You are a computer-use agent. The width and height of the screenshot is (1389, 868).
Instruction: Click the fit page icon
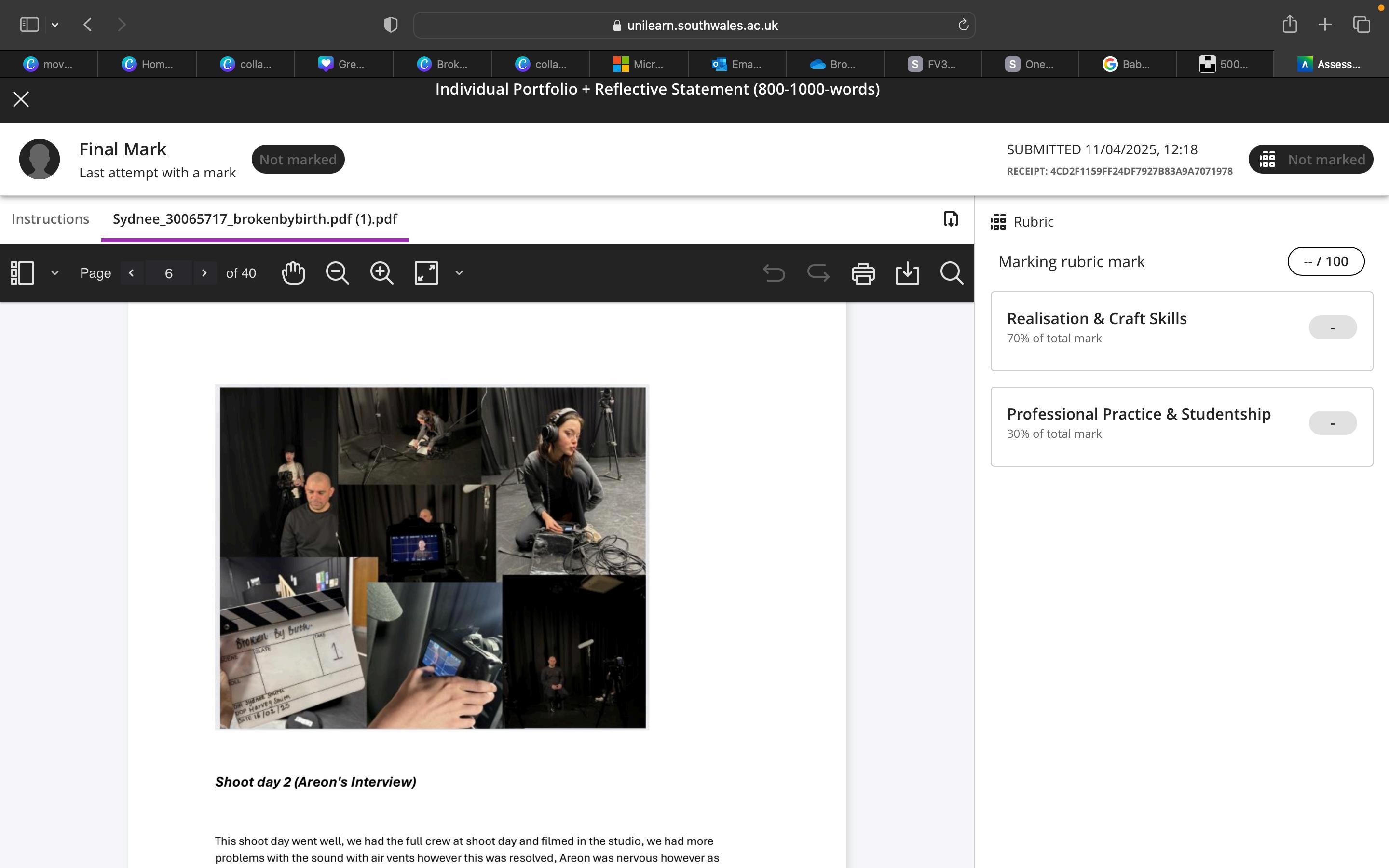tap(426, 272)
